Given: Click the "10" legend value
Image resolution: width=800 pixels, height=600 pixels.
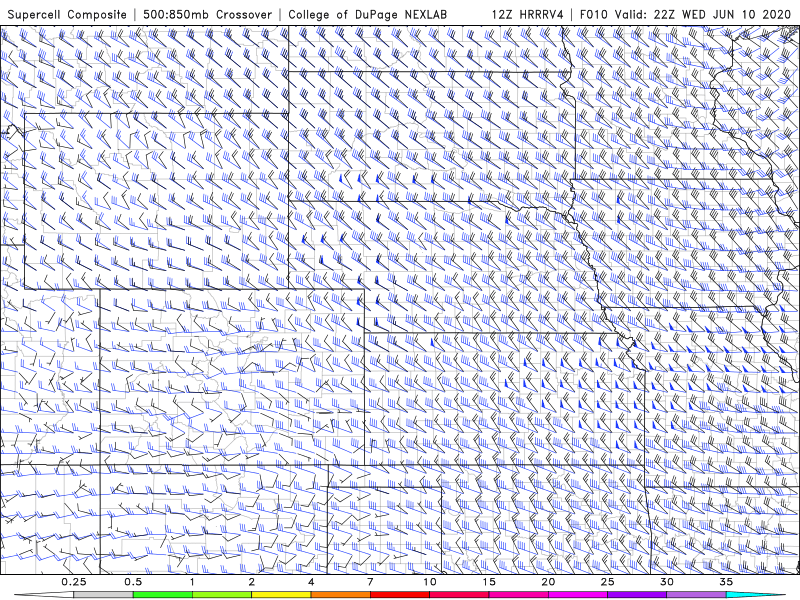Looking at the screenshot, I should pos(430,582).
